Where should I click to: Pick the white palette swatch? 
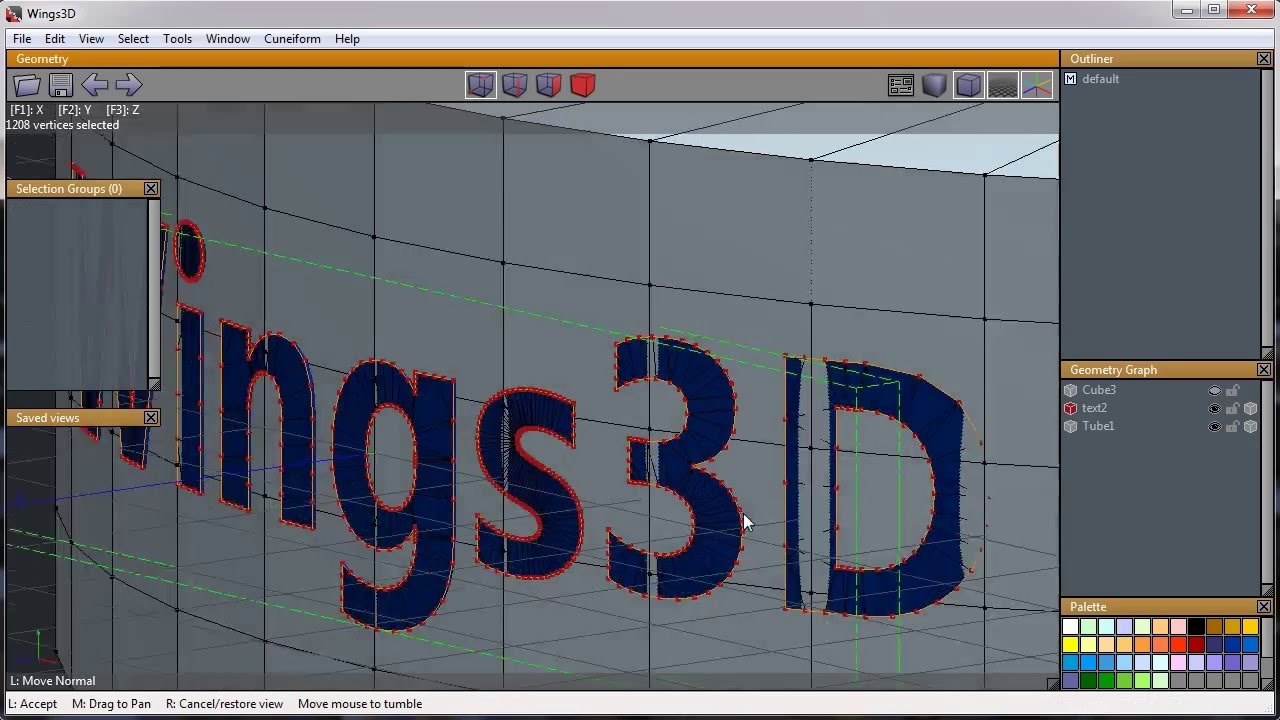click(1070, 627)
